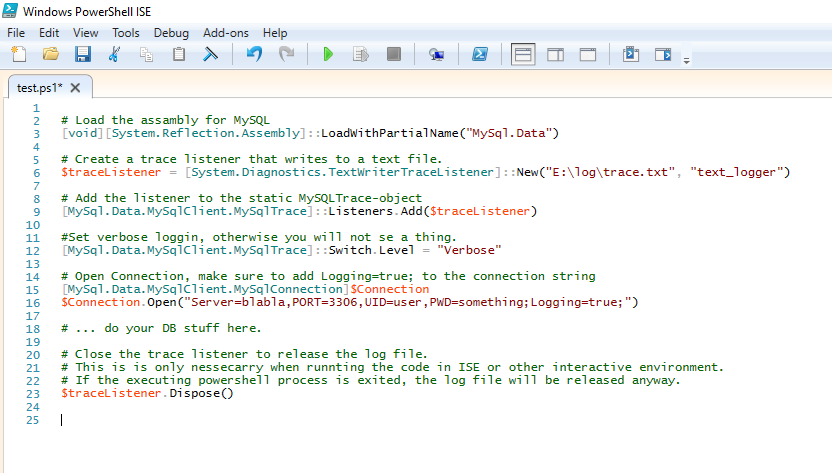Click line number 25 in the gutter
Image resolution: width=832 pixels, height=473 pixels.
[x=32, y=420]
